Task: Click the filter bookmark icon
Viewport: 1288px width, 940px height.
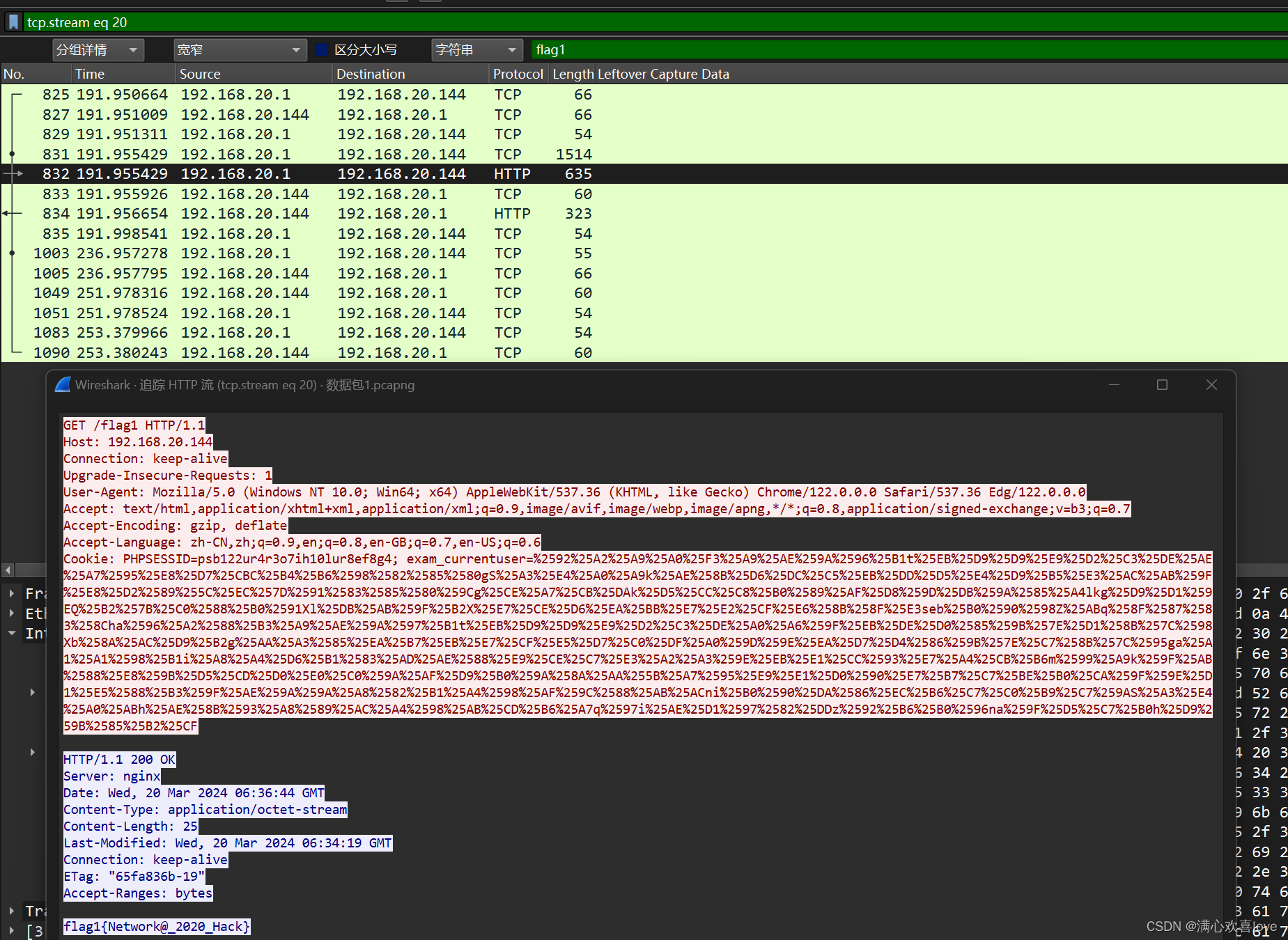Action: [x=13, y=22]
